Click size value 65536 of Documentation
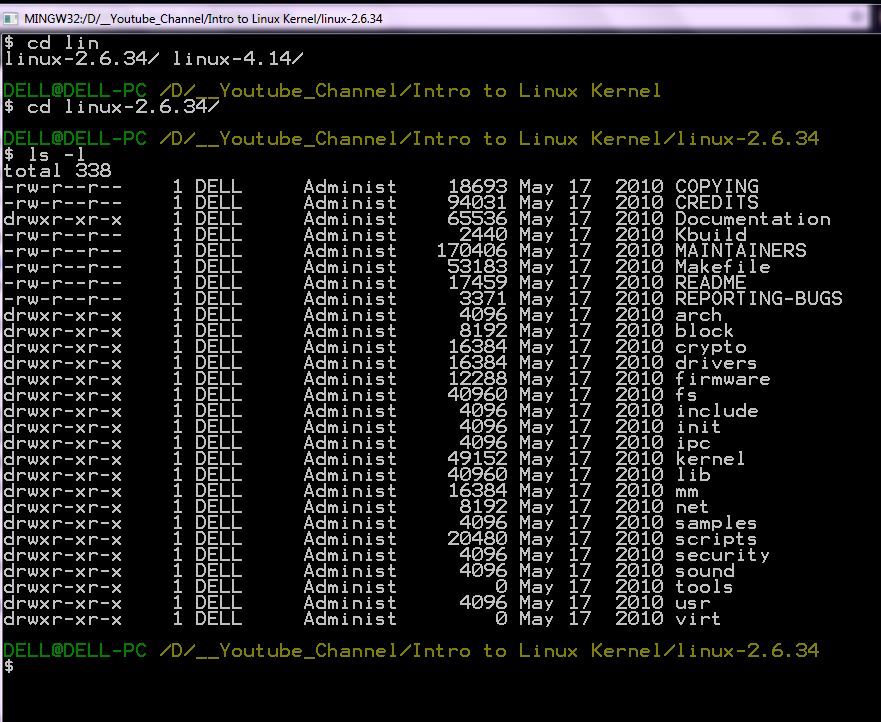The height and width of the screenshot is (722, 881). tap(478, 219)
